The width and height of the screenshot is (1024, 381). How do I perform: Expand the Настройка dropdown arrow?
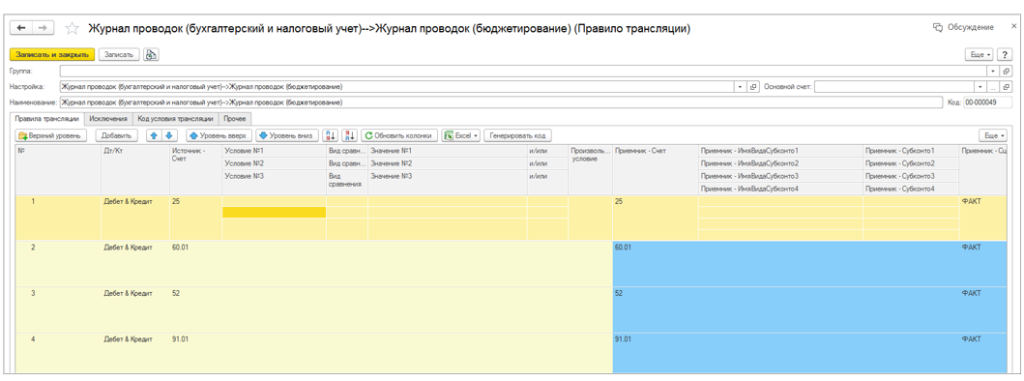[741, 86]
